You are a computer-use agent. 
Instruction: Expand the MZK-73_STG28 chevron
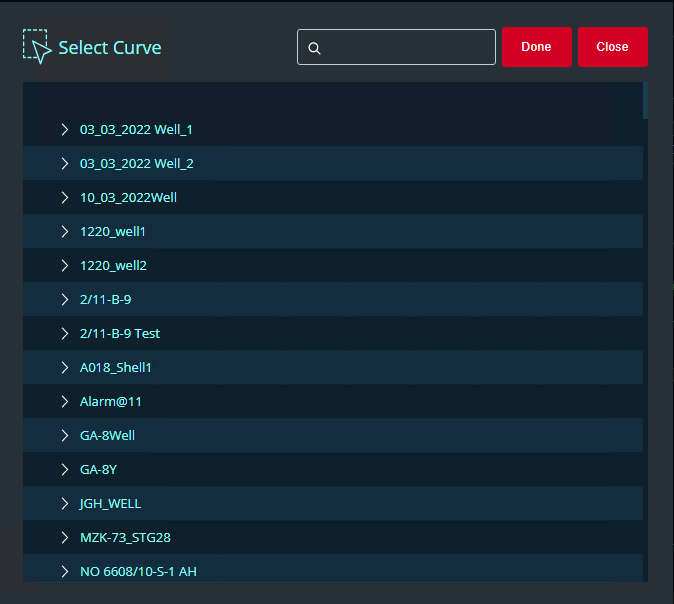click(65, 538)
